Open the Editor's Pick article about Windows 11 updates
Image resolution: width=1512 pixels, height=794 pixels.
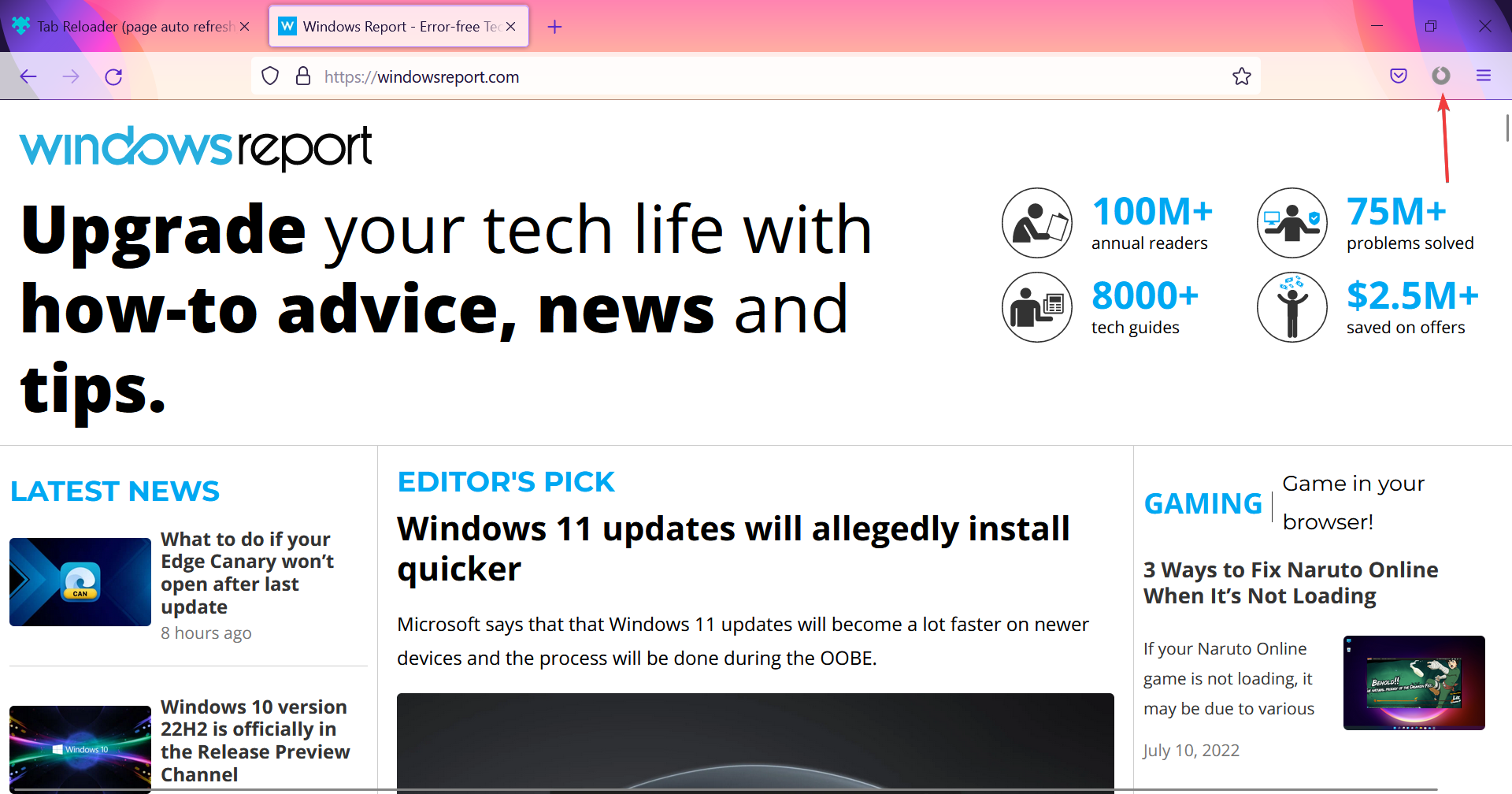coord(732,547)
